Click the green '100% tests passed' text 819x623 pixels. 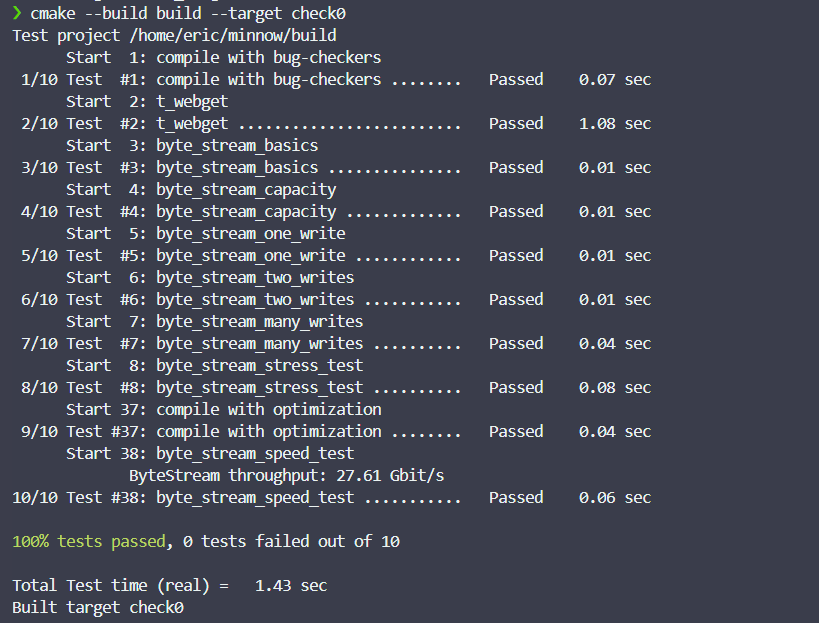[89, 542]
